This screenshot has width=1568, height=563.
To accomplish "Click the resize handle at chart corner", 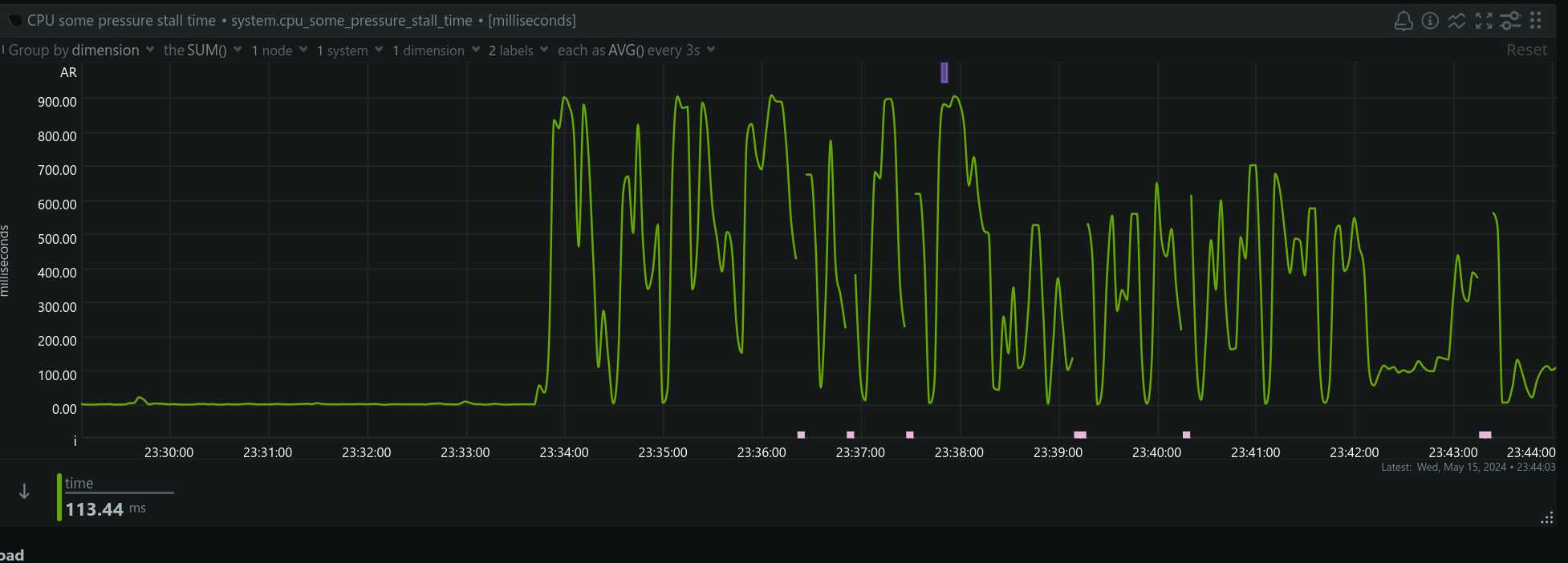I will coord(1546,518).
